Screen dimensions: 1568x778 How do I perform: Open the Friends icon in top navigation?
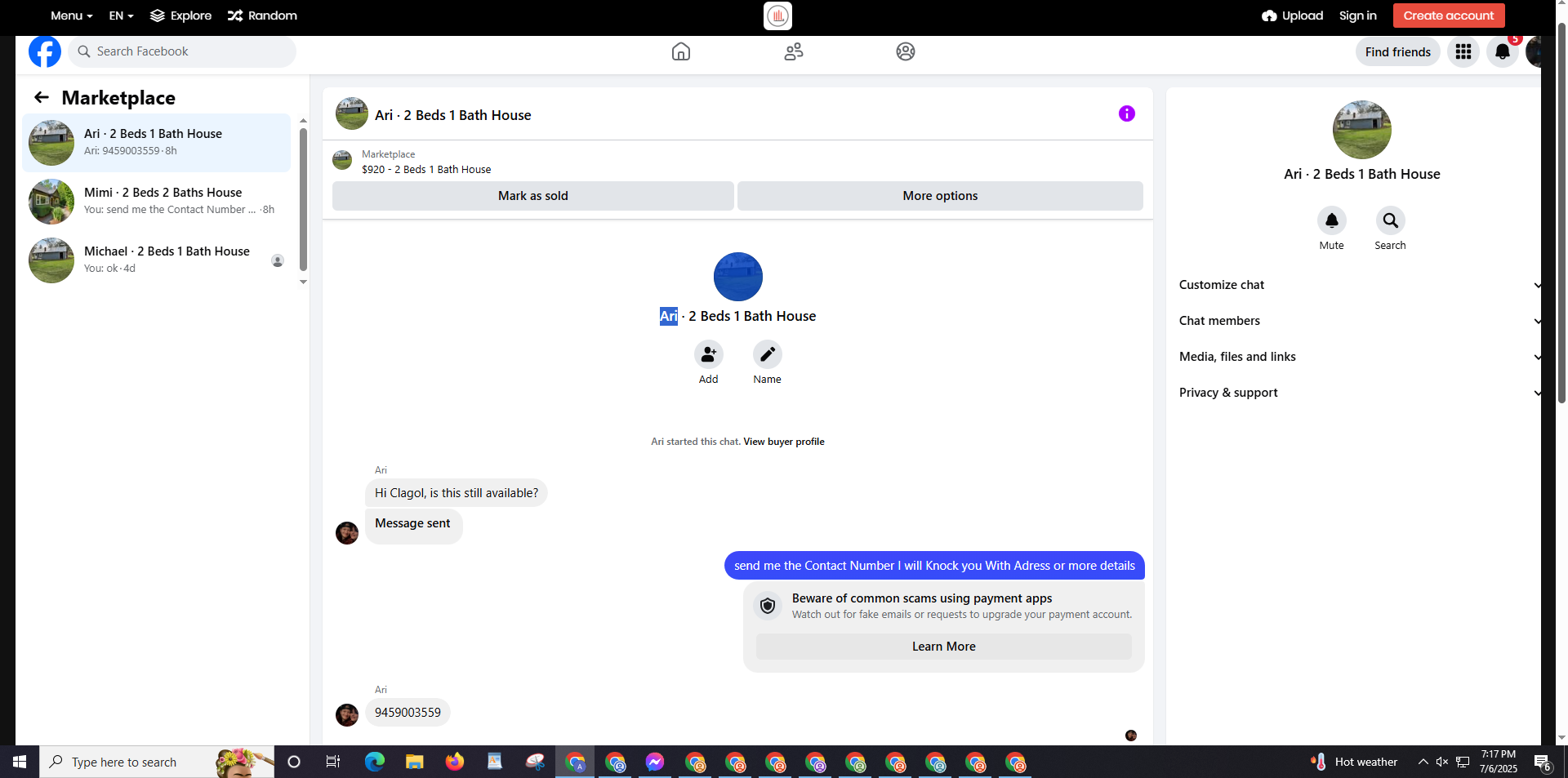pyautogui.click(x=794, y=51)
